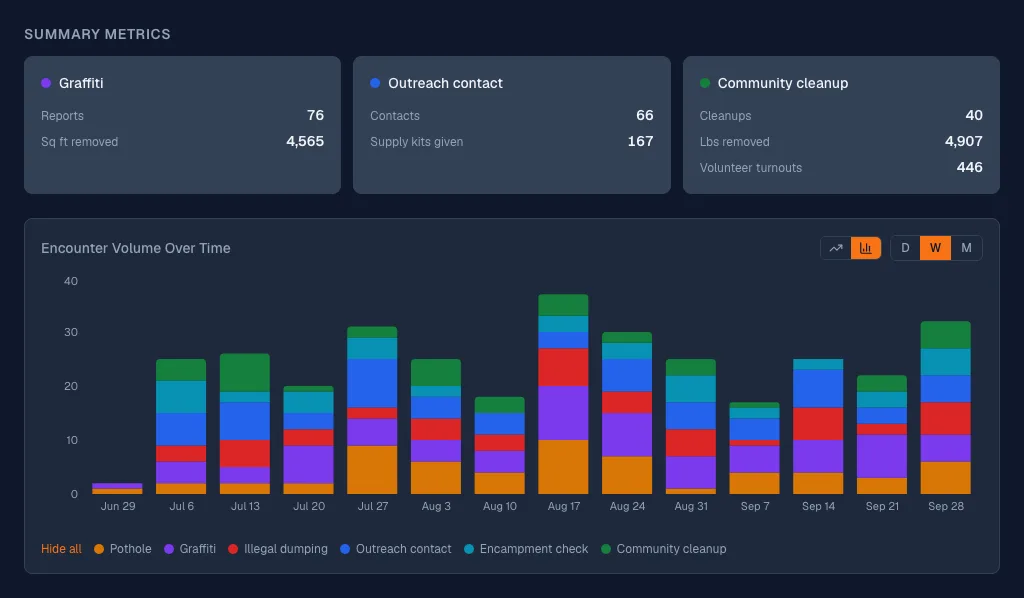Toggle Outreach contact series in legend

click(396, 549)
